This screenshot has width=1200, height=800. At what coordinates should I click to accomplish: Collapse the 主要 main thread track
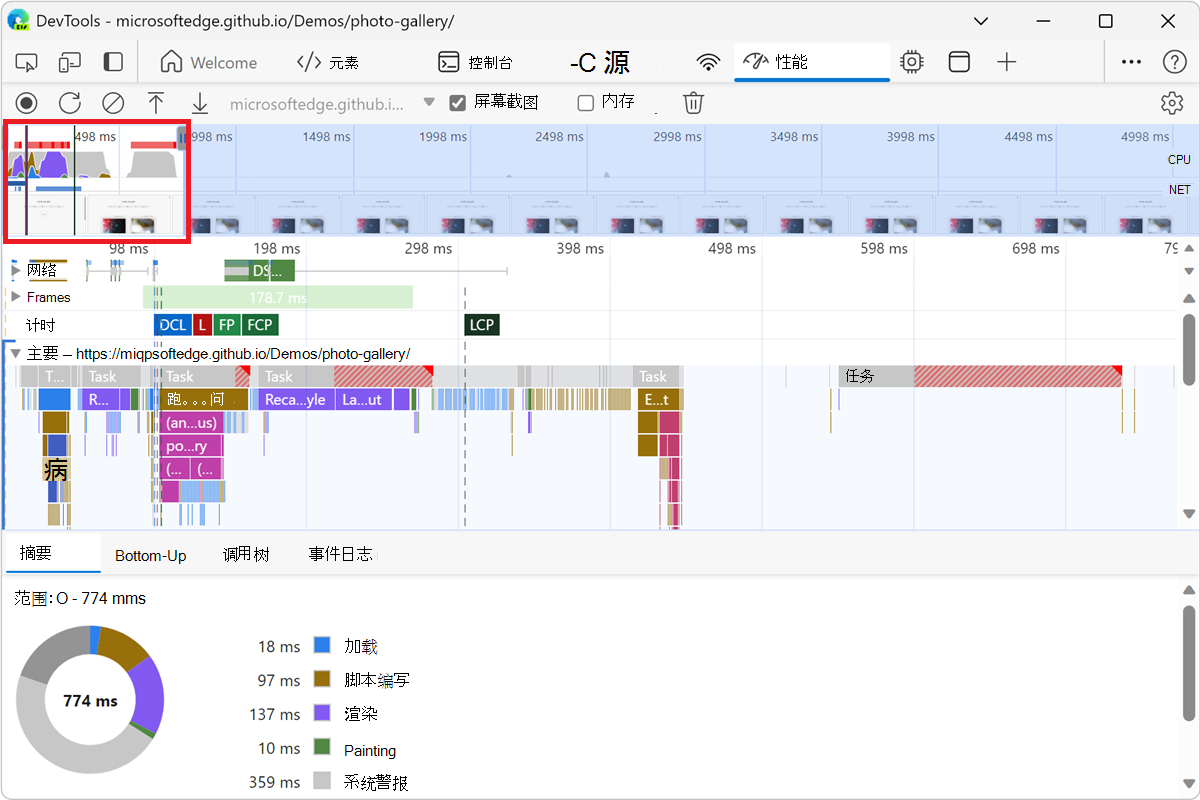(16, 354)
